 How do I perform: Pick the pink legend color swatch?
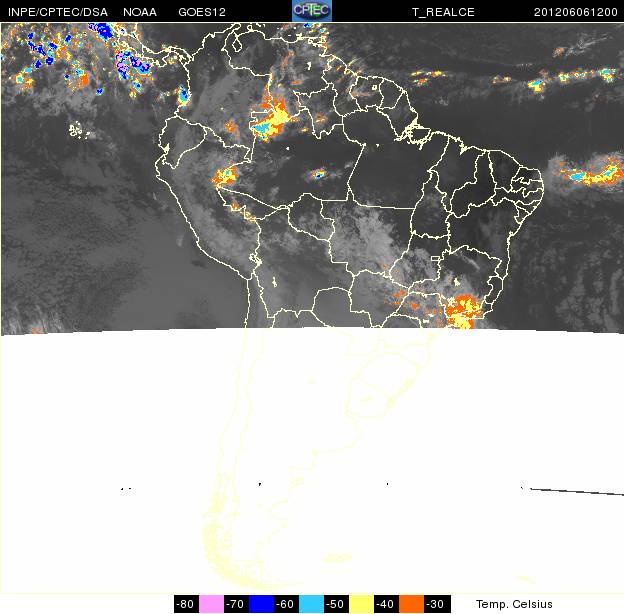(211, 604)
